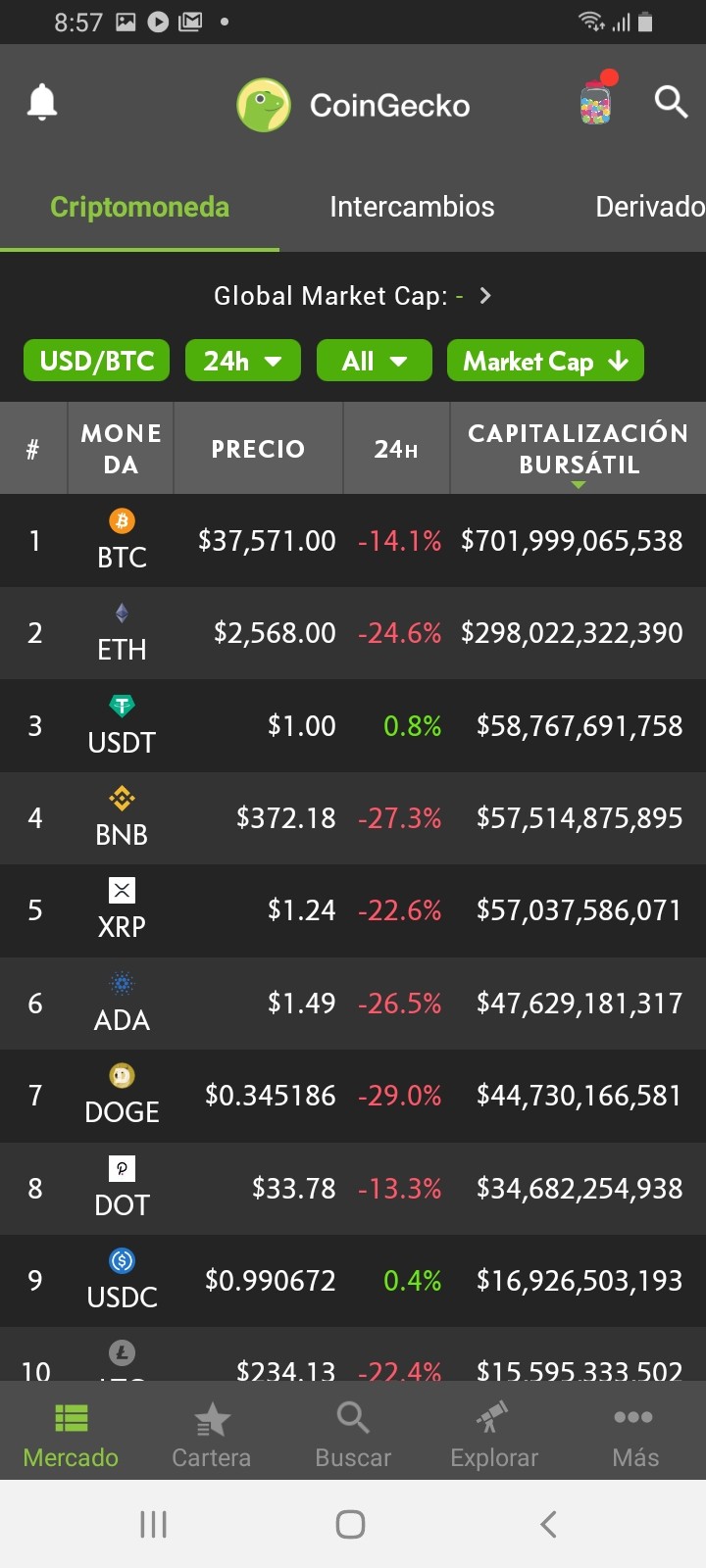Open the Market Cap sort dropdown
706x1568 pixels.
click(545, 361)
